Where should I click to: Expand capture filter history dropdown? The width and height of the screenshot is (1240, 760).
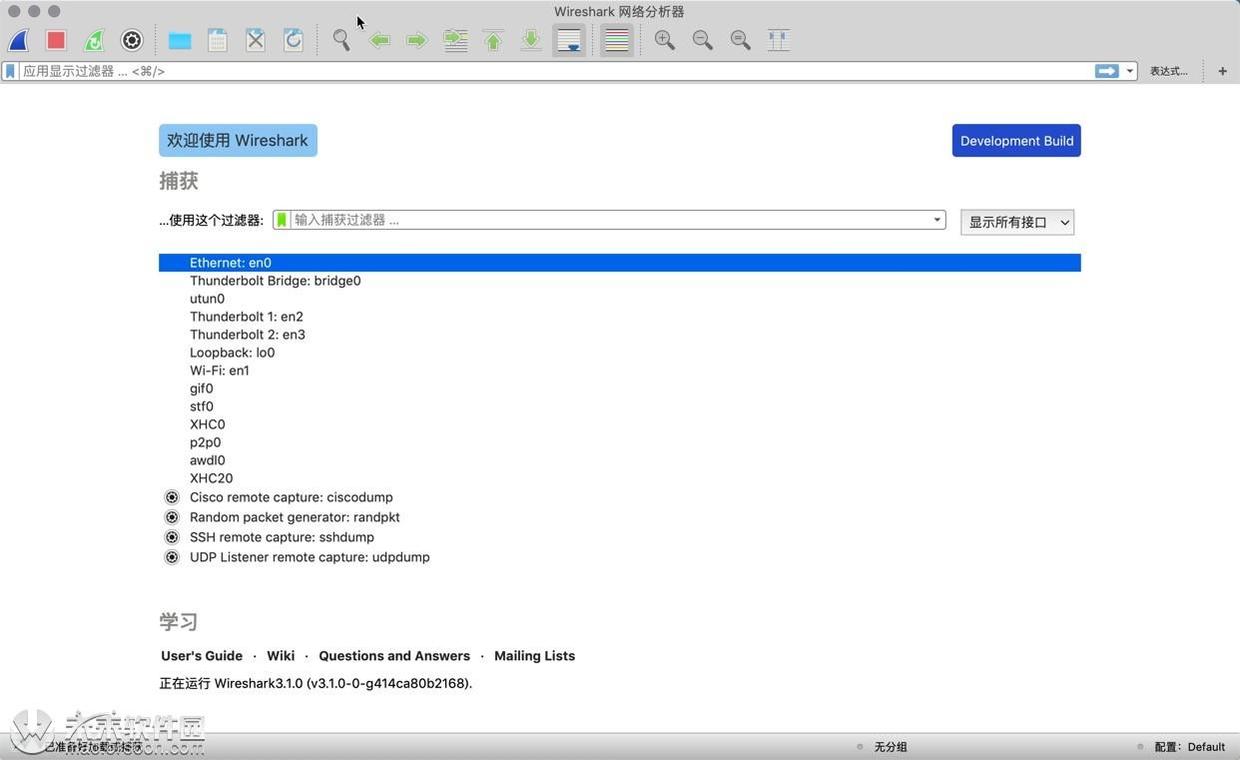[937, 220]
